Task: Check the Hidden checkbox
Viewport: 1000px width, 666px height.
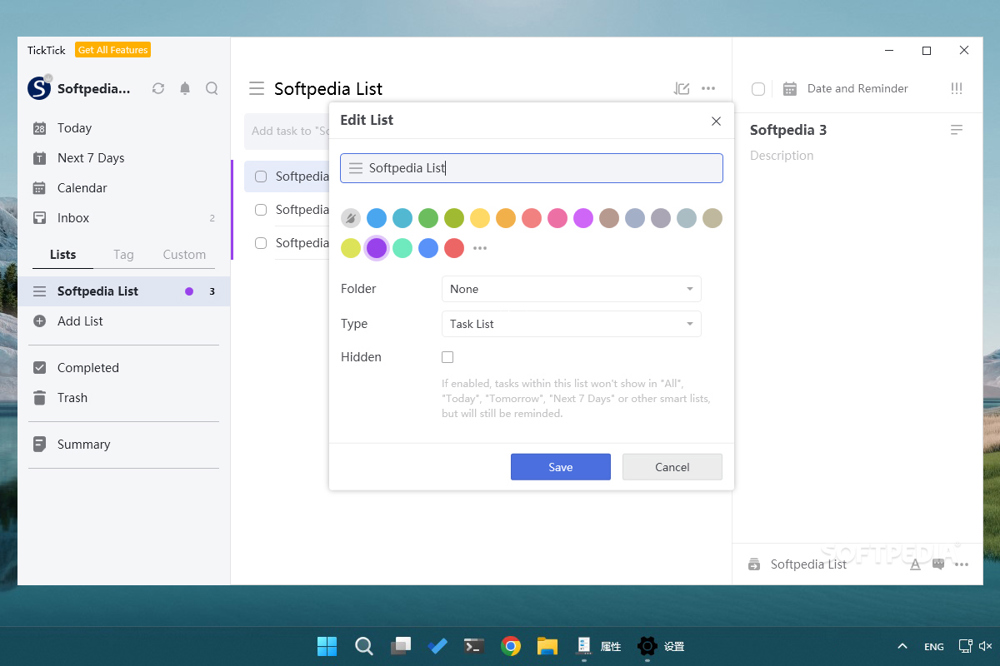Action: tap(448, 357)
